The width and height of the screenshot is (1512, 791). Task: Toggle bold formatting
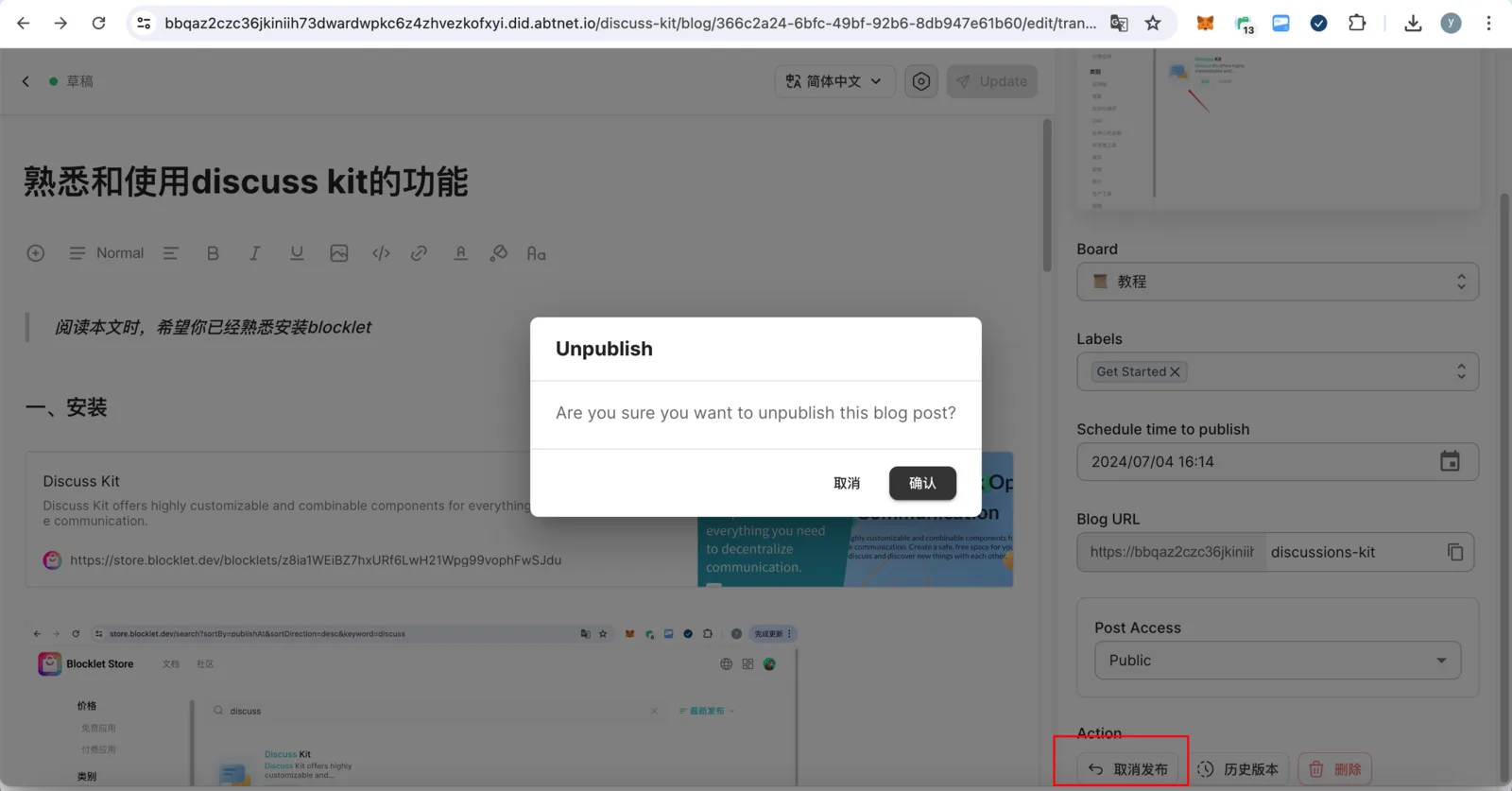pos(213,253)
